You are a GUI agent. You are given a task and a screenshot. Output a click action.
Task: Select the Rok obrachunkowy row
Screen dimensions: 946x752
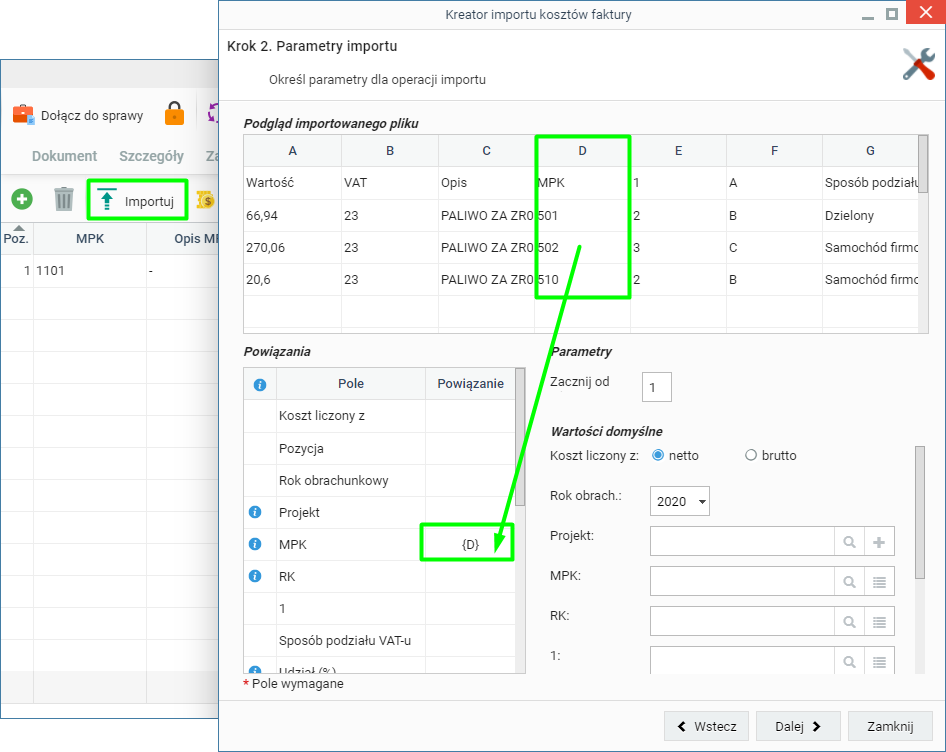click(x=380, y=480)
